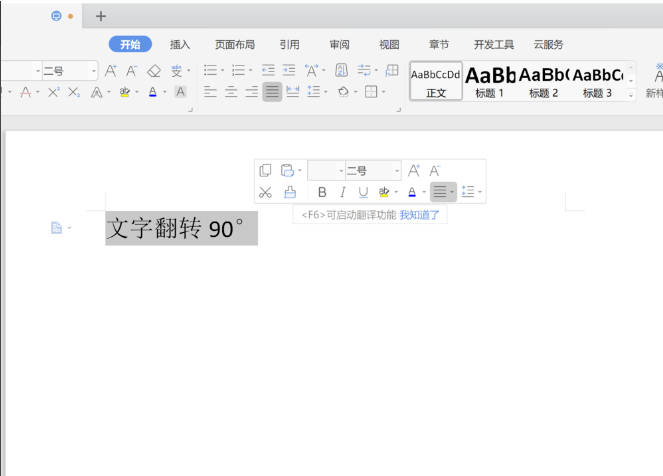Viewport: 663px width, 476px height.
Task: Open ribbon font name dropdown arrow
Action: coord(38,71)
